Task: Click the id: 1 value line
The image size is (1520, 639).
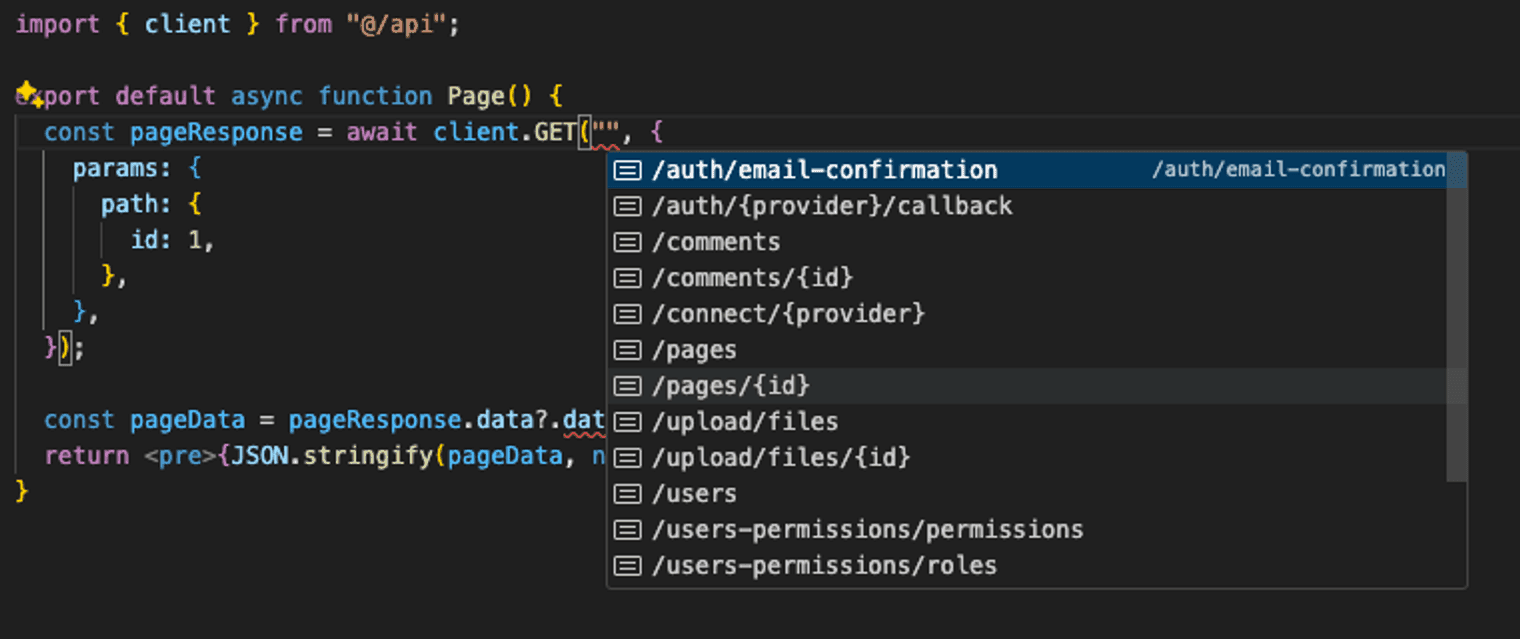Action: coord(173,240)
